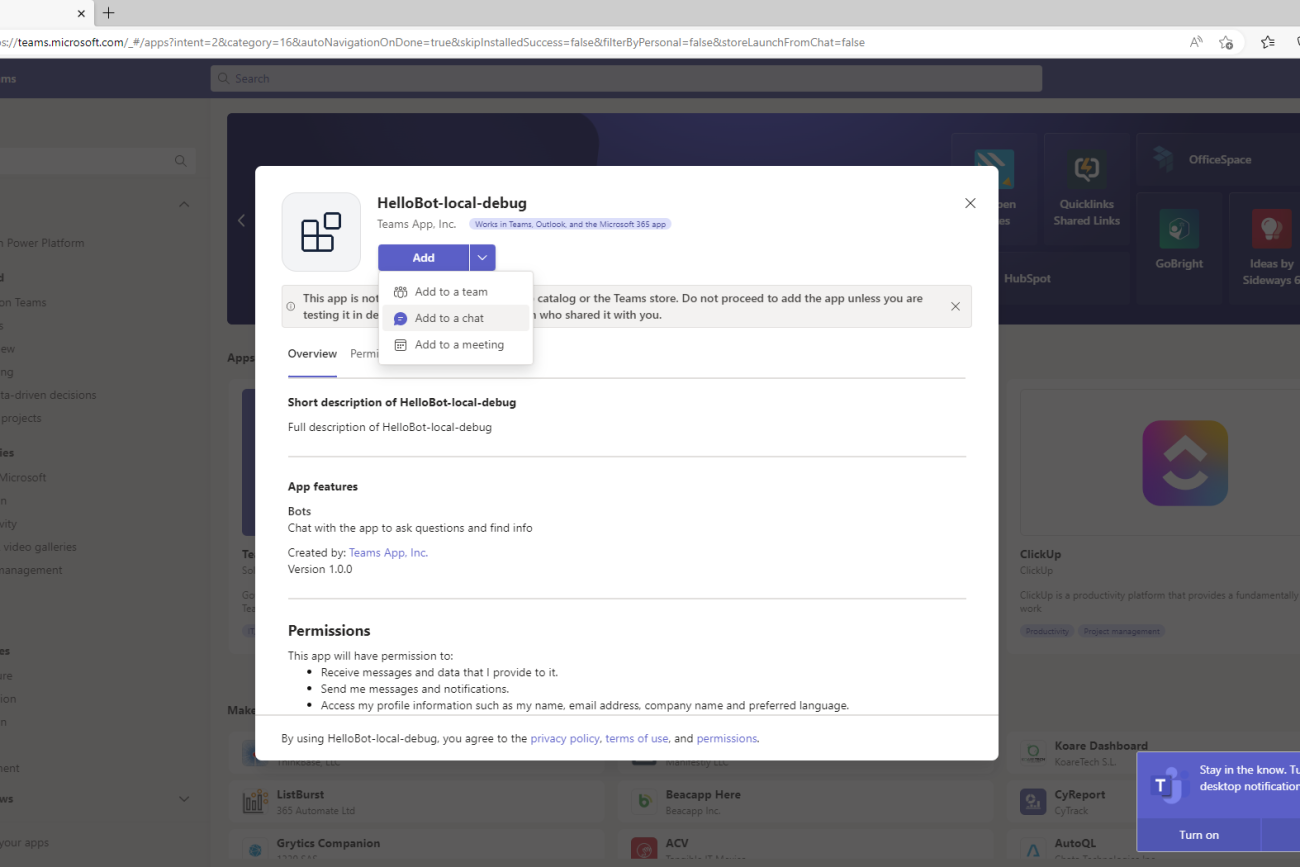Close the current browser tab
The image size is (1300, 867).
tap(81, 14)
